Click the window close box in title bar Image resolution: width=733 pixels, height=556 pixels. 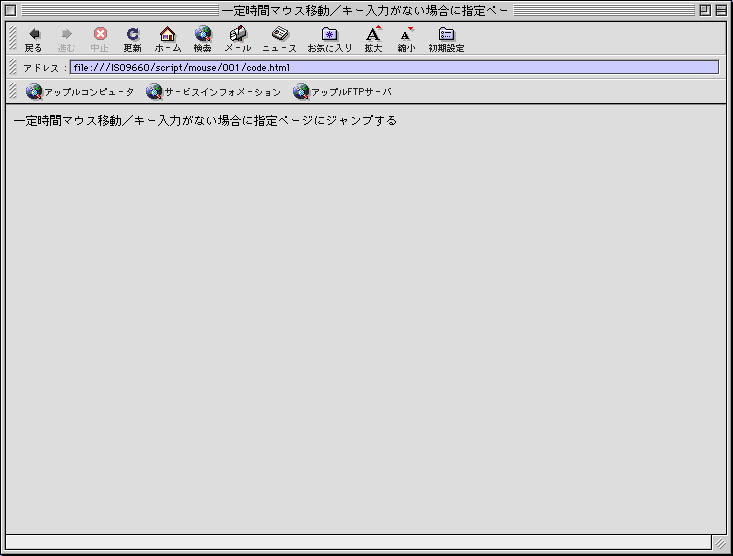click(10, 10)
